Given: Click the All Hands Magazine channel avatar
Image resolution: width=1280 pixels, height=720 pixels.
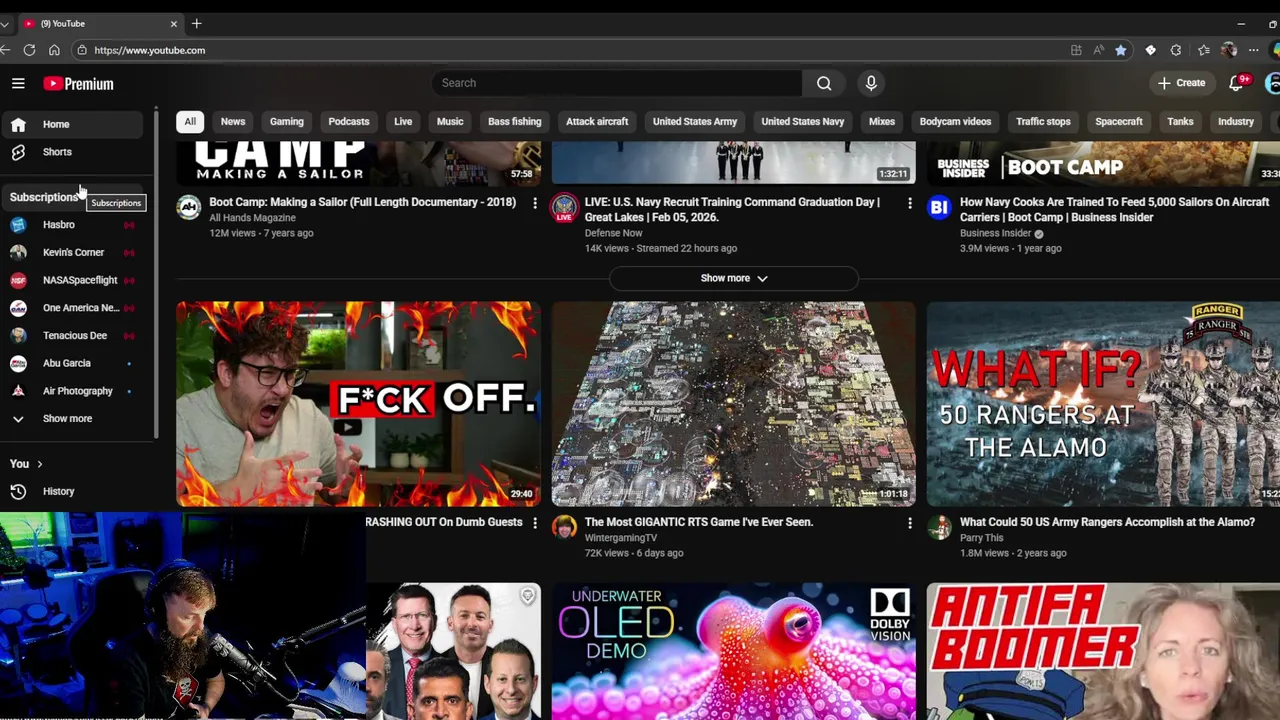Looking at the screenshot, I should click(189, 207).
